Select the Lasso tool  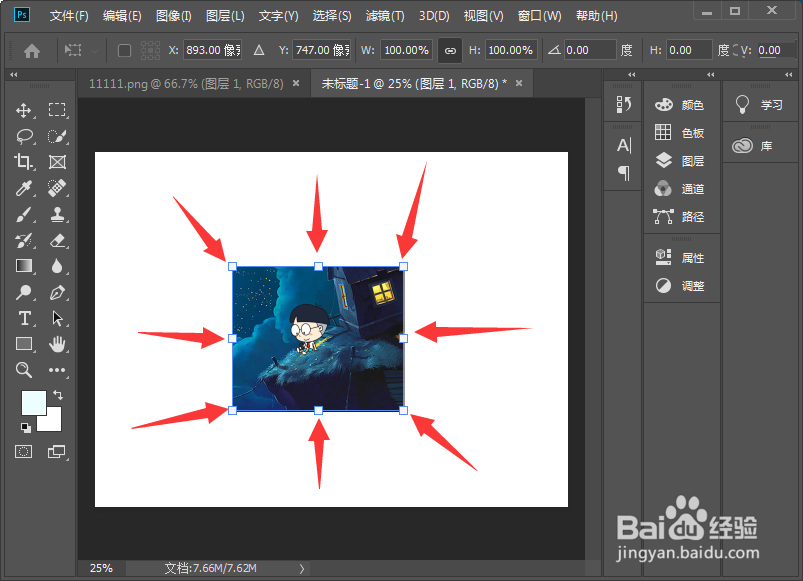24,136
